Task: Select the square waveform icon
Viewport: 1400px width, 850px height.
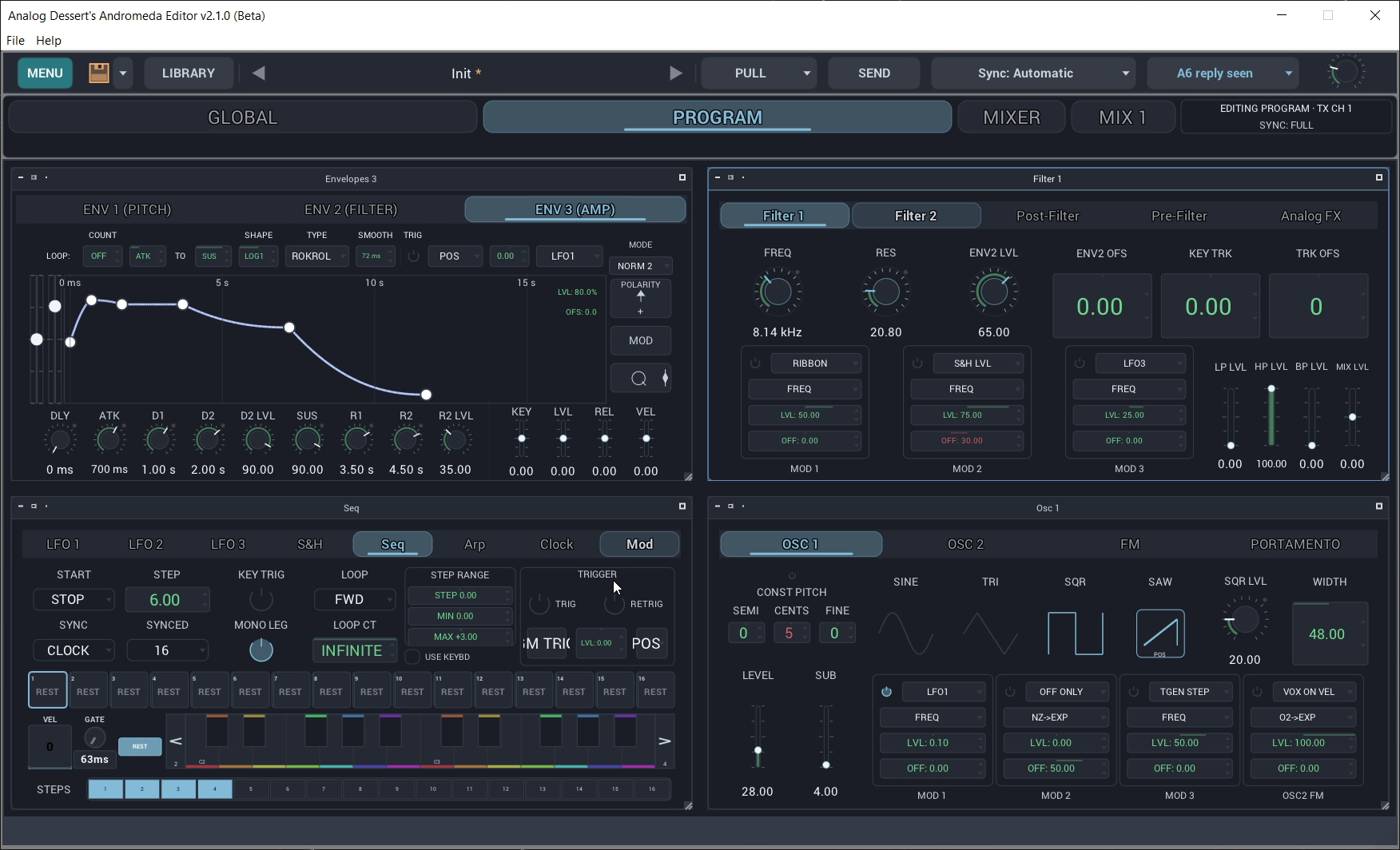Action: point(1076,633)
